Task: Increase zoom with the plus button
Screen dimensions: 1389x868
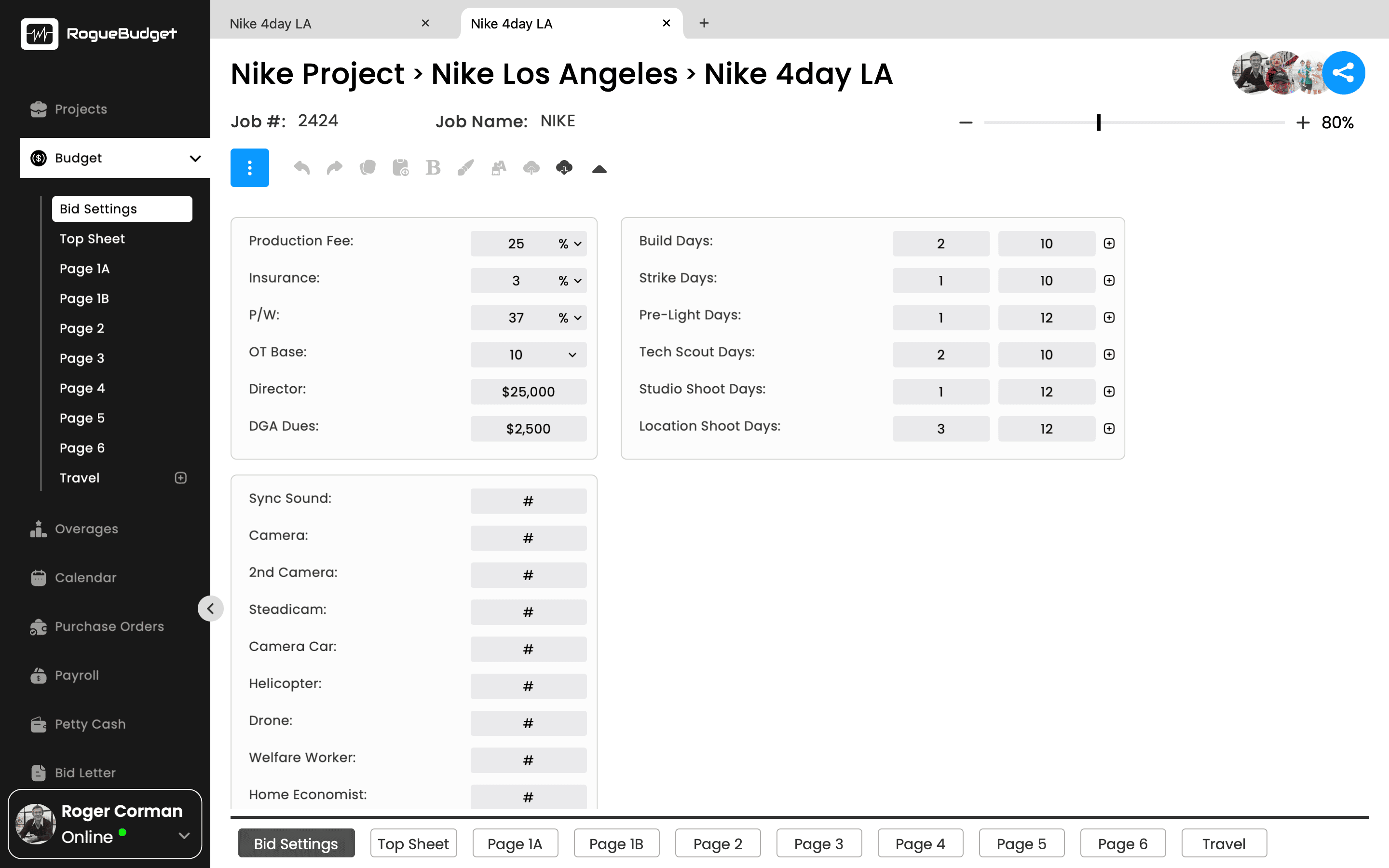Action: tap(1302, 122)
